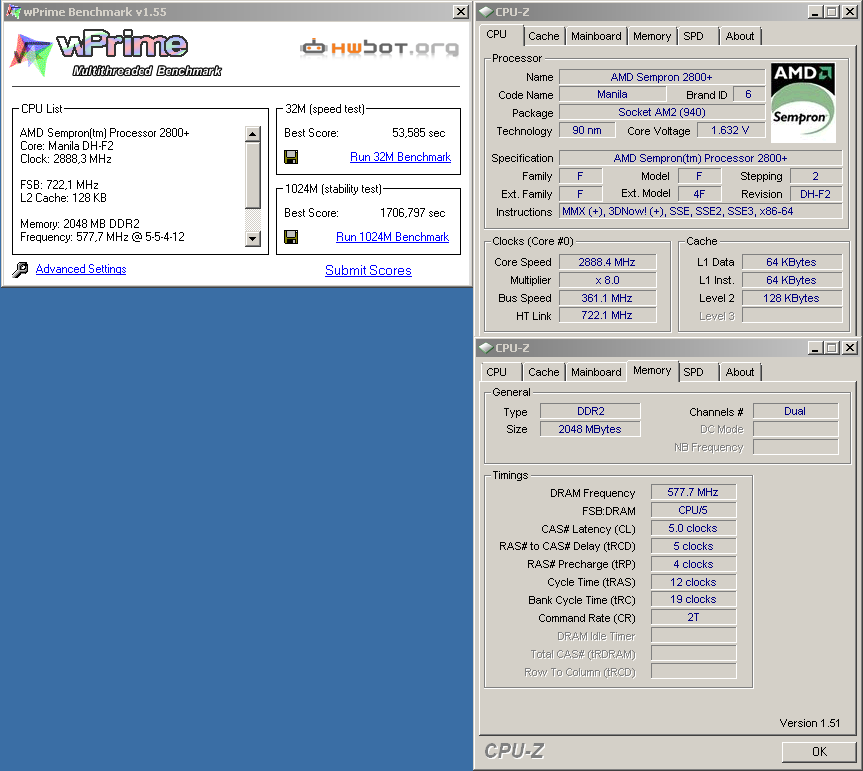Close the wPrime Benchmark window

coord(461,12)
